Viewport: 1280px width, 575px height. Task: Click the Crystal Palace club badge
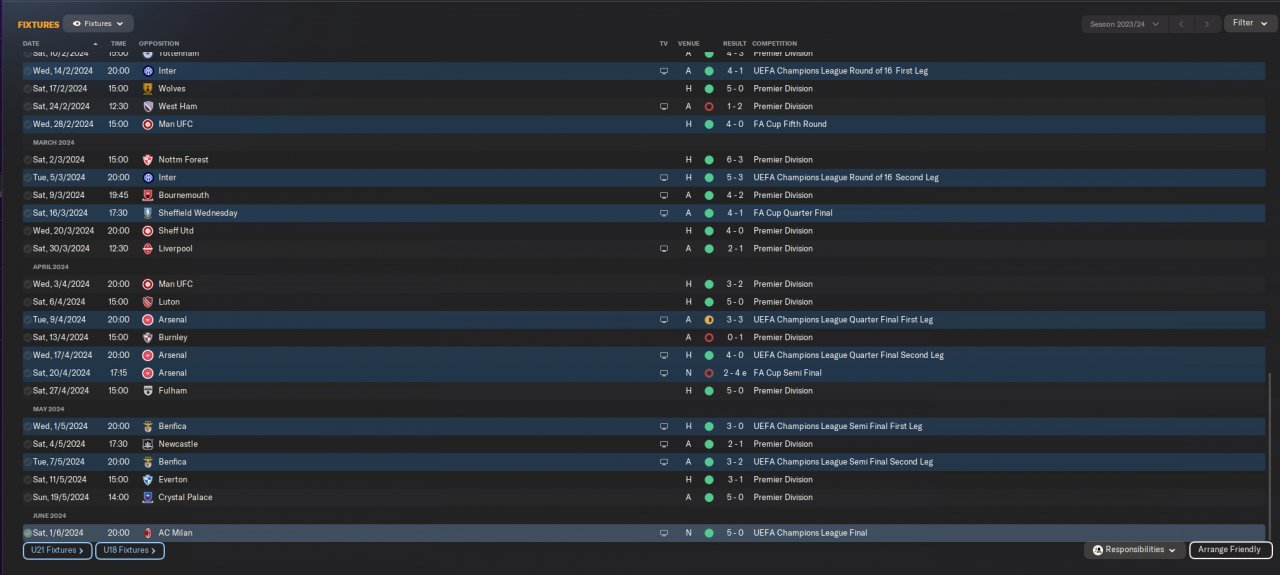coord(148,498)
